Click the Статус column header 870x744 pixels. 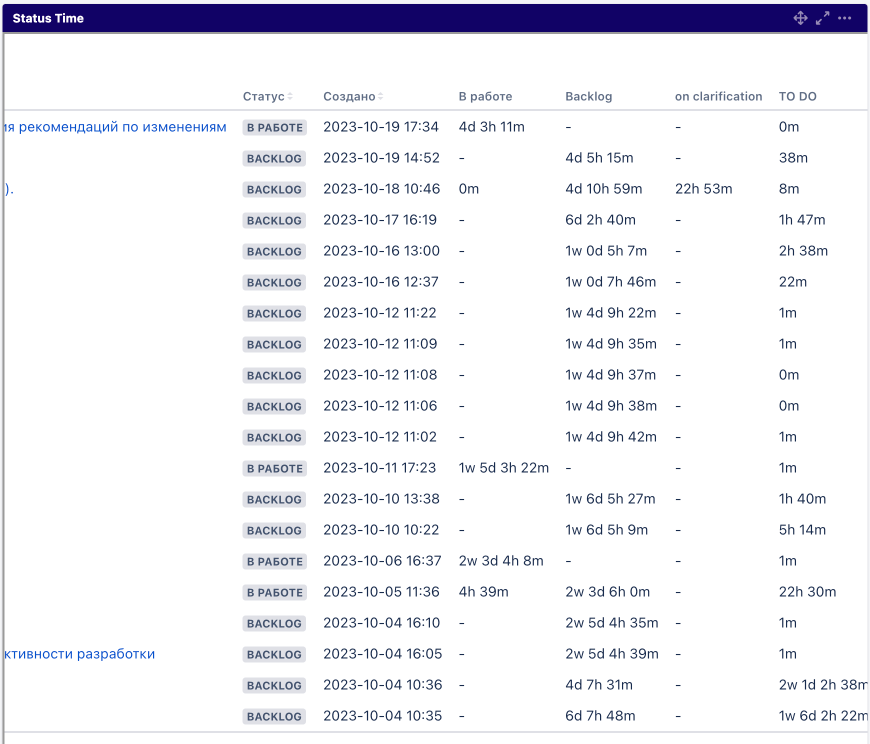tap(263, 97)
